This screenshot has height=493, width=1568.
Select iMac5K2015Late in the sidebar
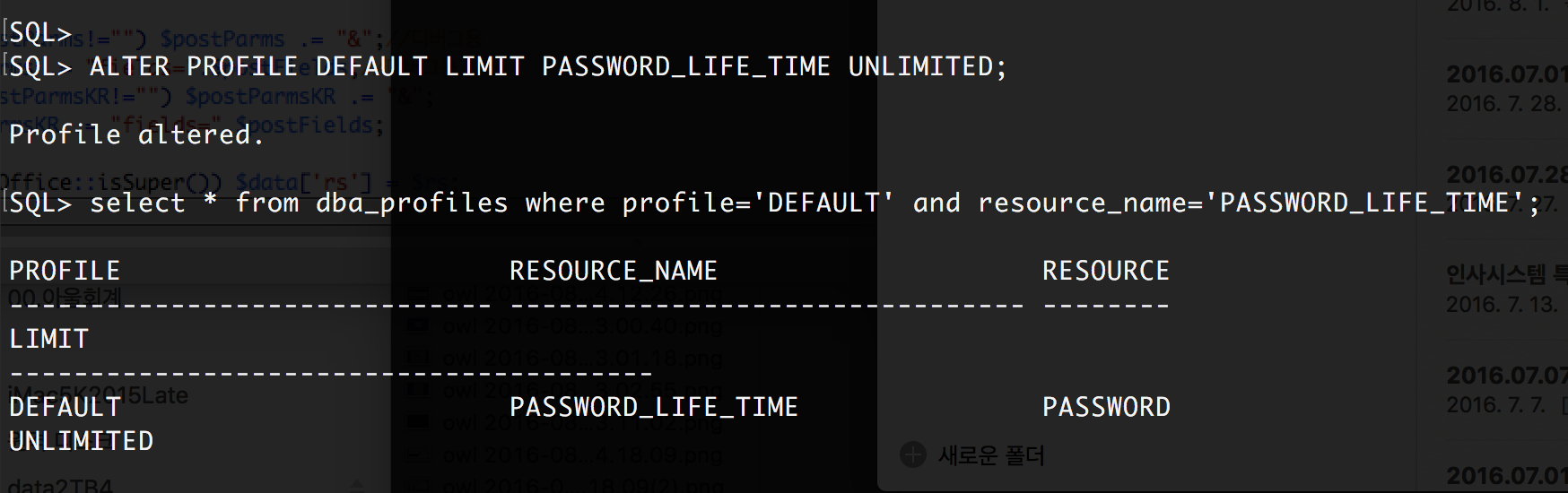pyautogui.click(x=97, y=395)
